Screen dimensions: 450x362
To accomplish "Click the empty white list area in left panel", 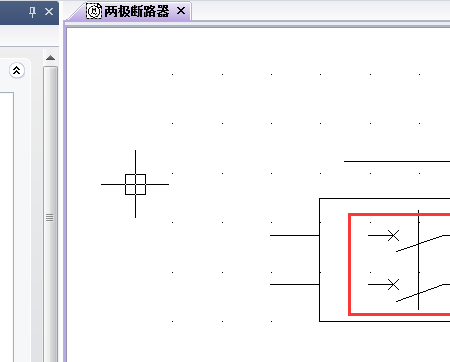I will pyautogui.click(x=7, y=227).
